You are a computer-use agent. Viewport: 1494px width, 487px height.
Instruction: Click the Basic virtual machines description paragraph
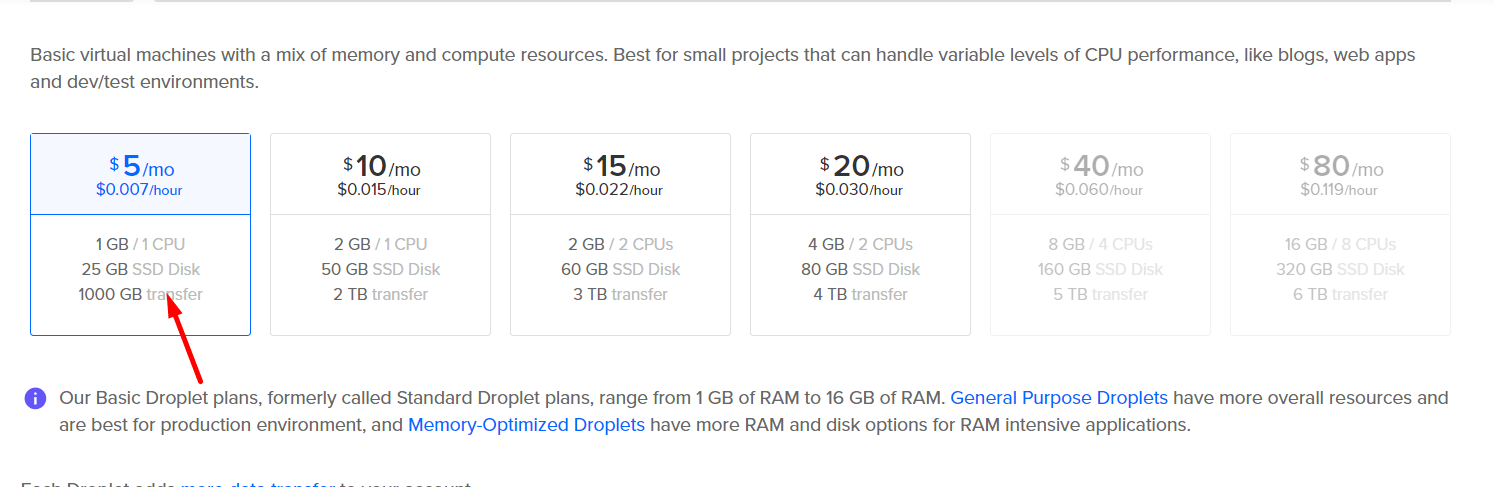723,68
